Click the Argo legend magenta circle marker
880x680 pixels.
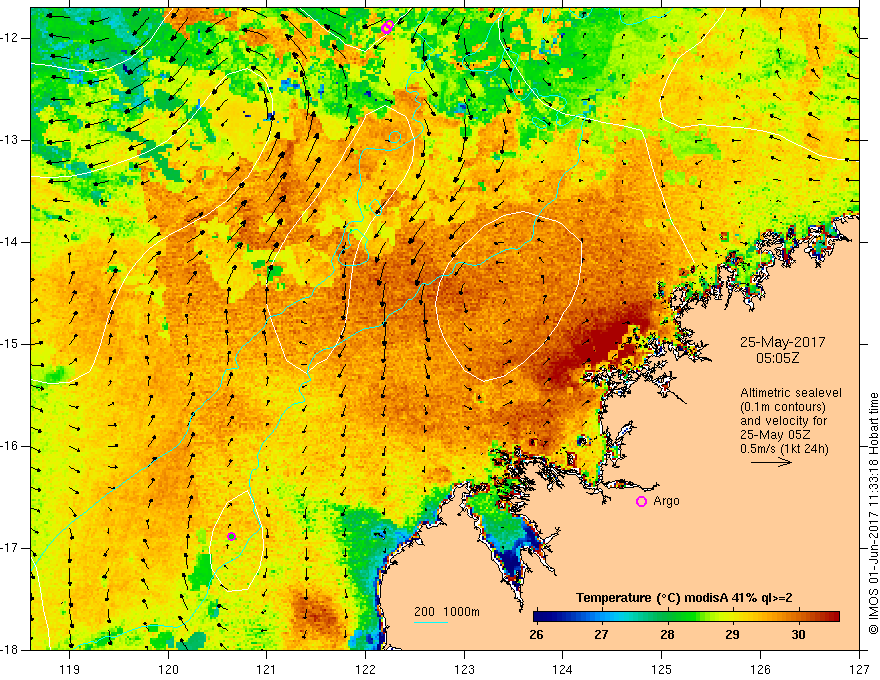[x=641, y=501]
